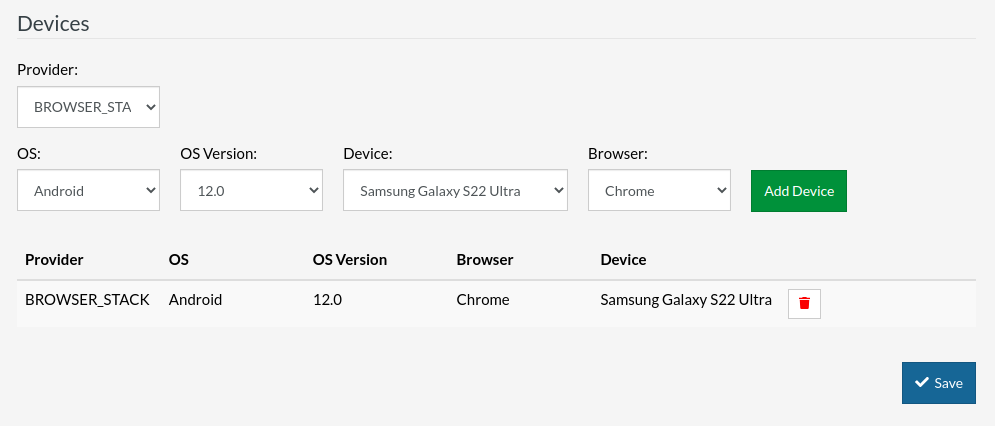Click the red trash delete icon
The height and width of the screenshot is (426, 995).
coord(804,303)
